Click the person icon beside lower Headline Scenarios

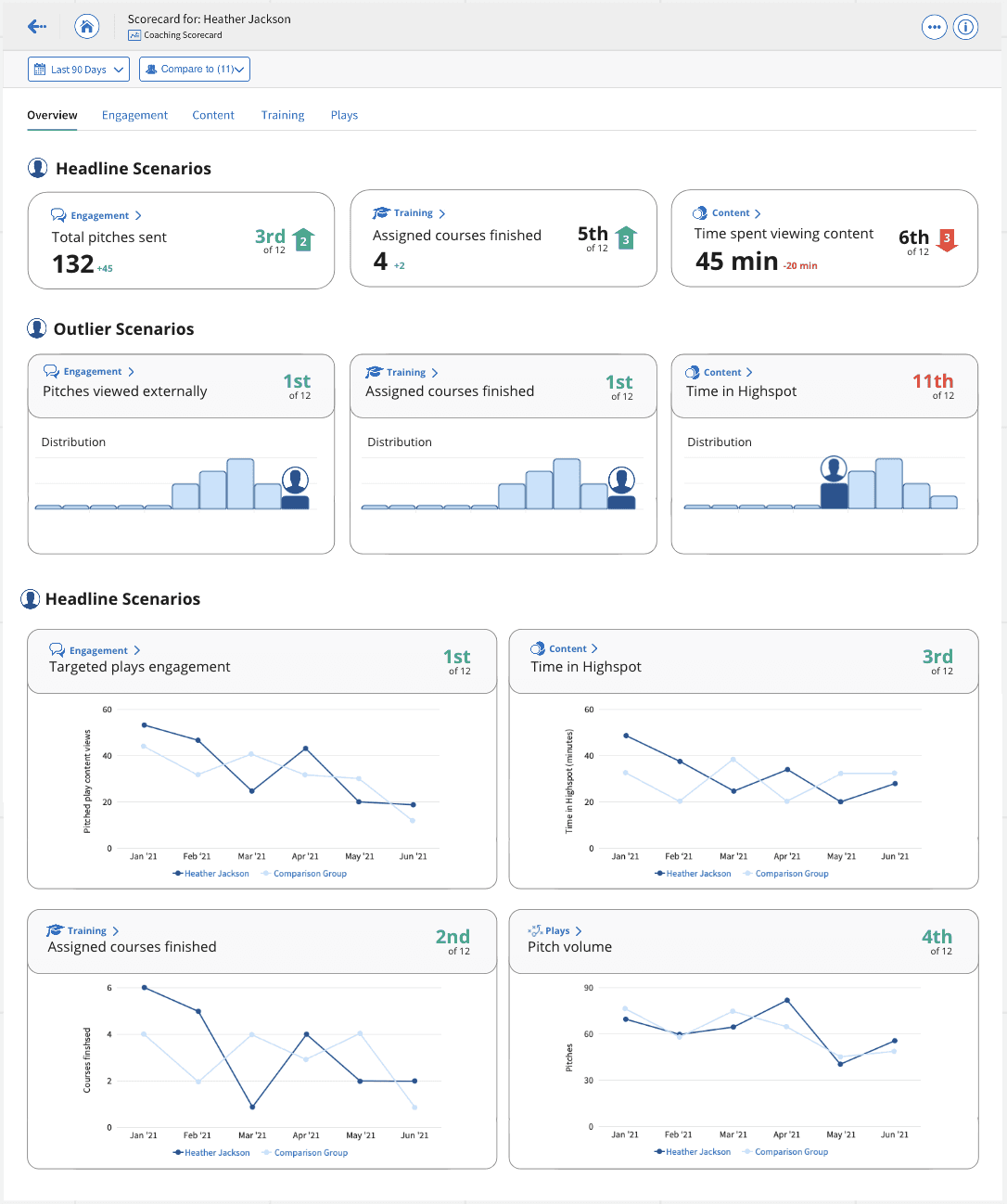click(x=31, y=599)
